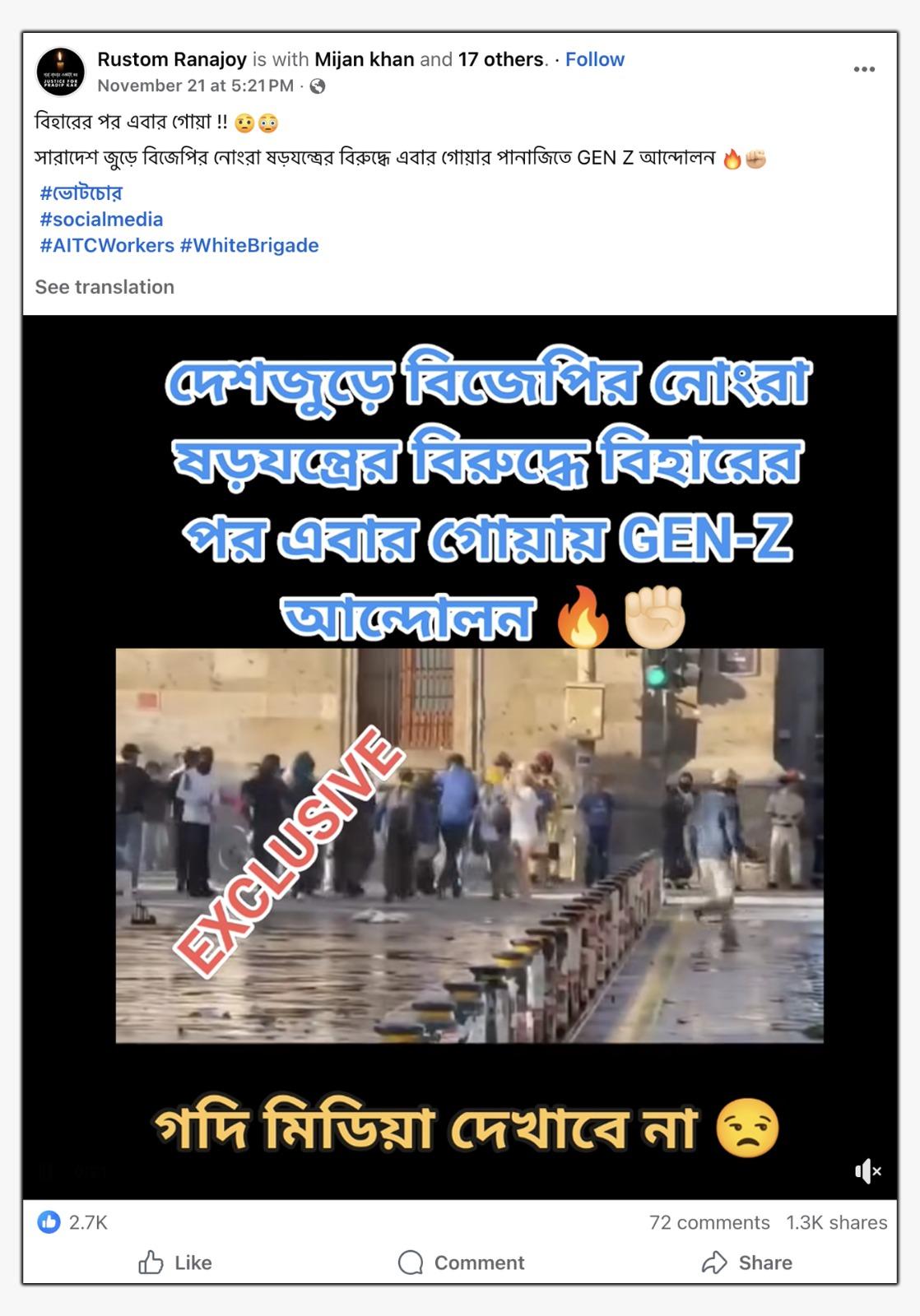
Task: Open Mijan khan's profile
Action: point(365,59)
